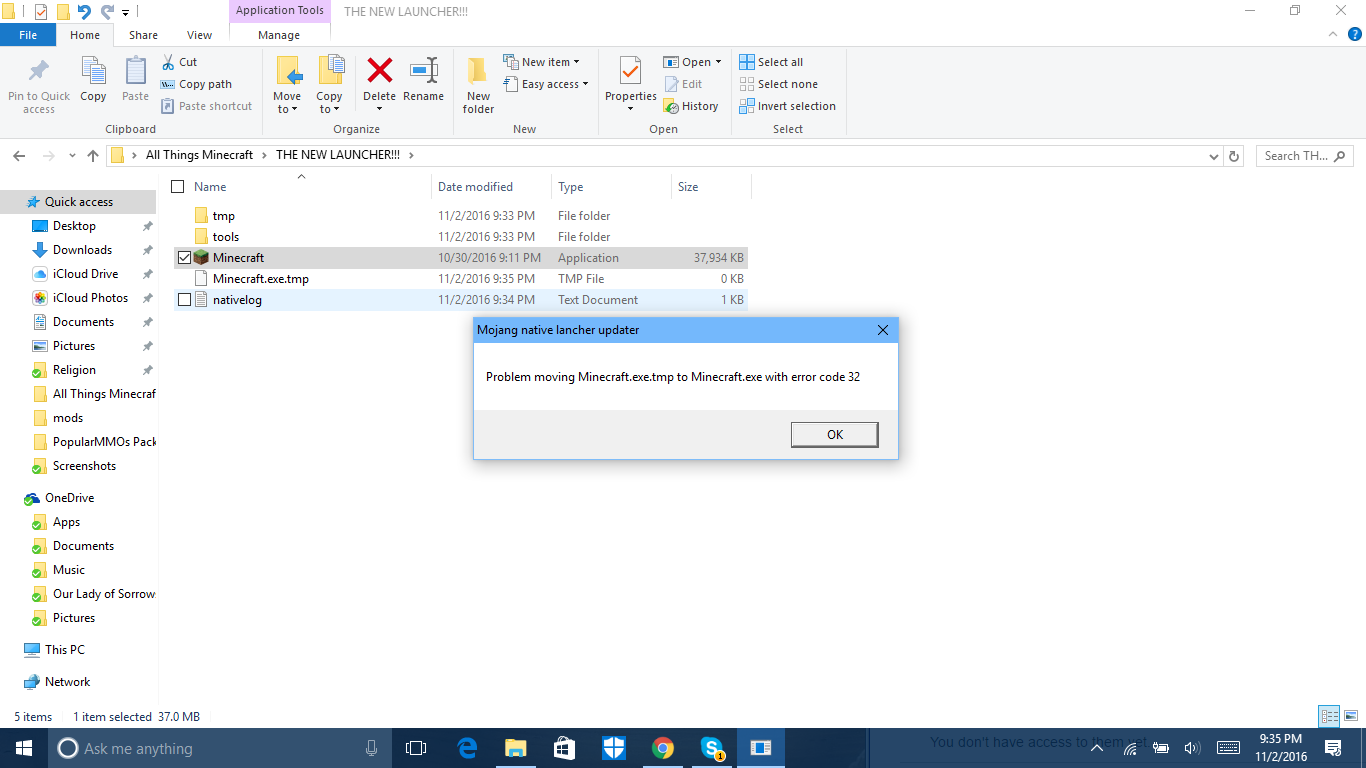1366x768 pixels.
Task: Open Downloads in Quick access
Action: (x=82, y=250)
